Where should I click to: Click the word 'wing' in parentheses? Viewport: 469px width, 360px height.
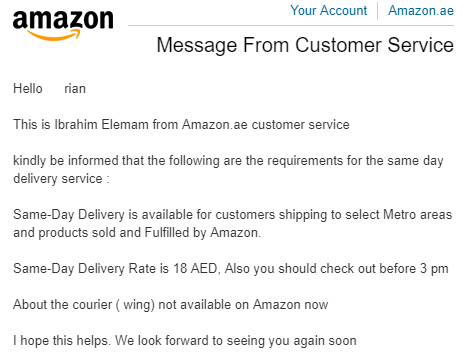[x=137, y=305]
